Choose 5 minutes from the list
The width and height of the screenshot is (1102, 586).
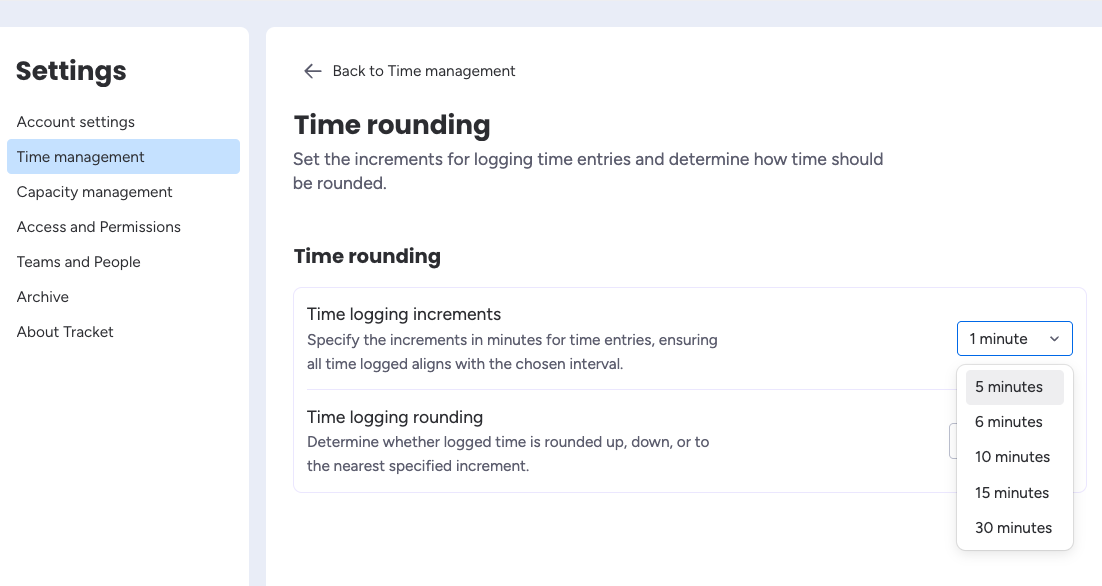coord(1009,387)
